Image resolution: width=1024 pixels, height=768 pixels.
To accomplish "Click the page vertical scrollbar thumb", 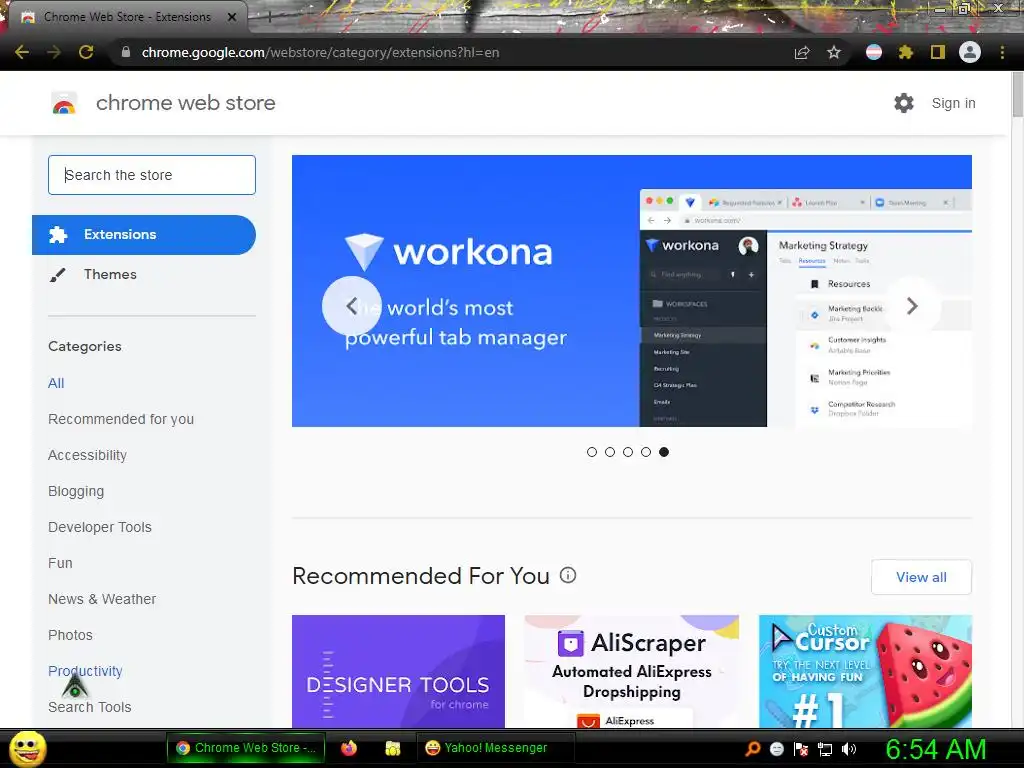I will [1017, 95].
